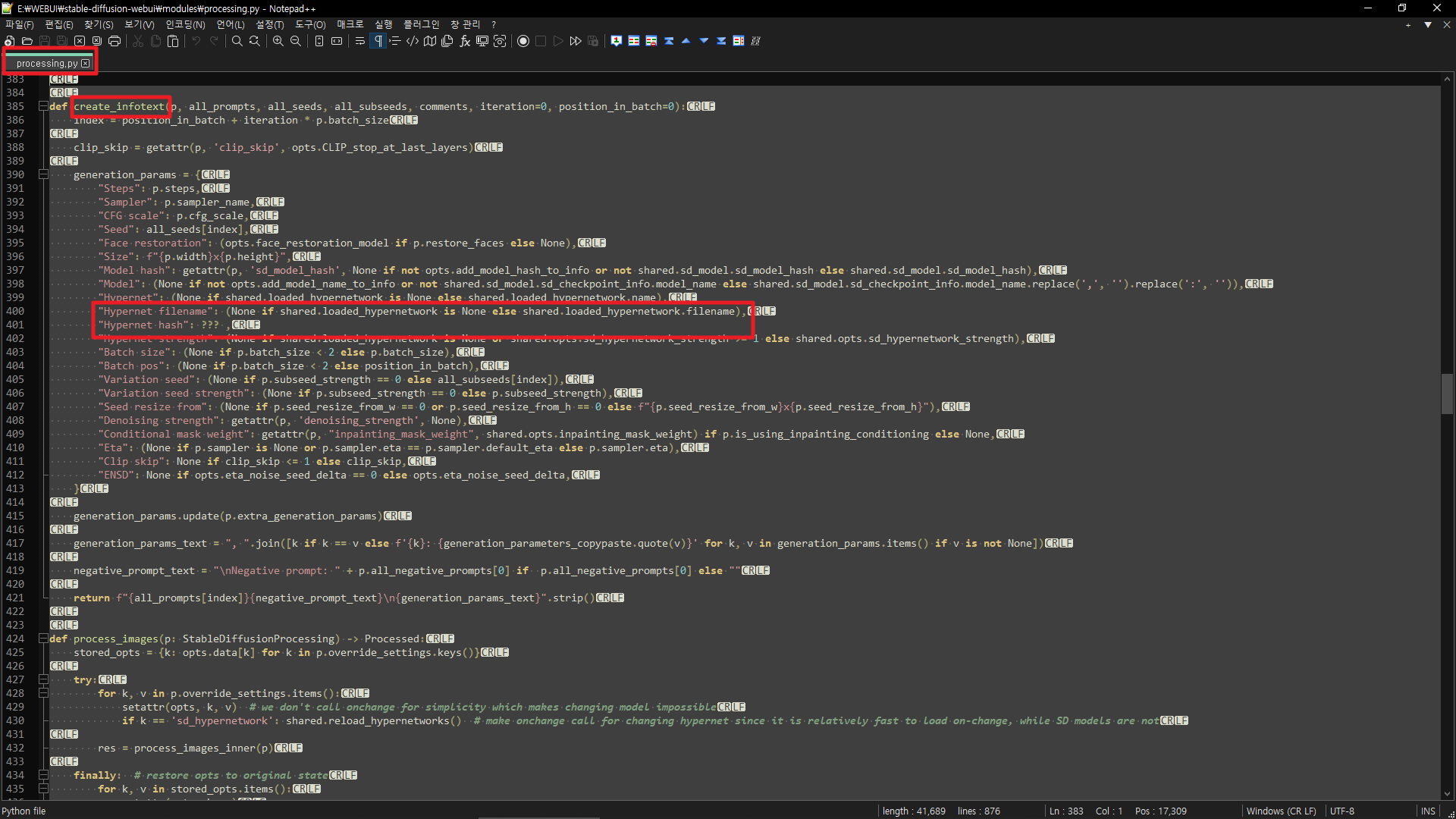Viewport: 1456px width, 819px height.
Task: Select the processing.py tab
Action: click(45, 63)
